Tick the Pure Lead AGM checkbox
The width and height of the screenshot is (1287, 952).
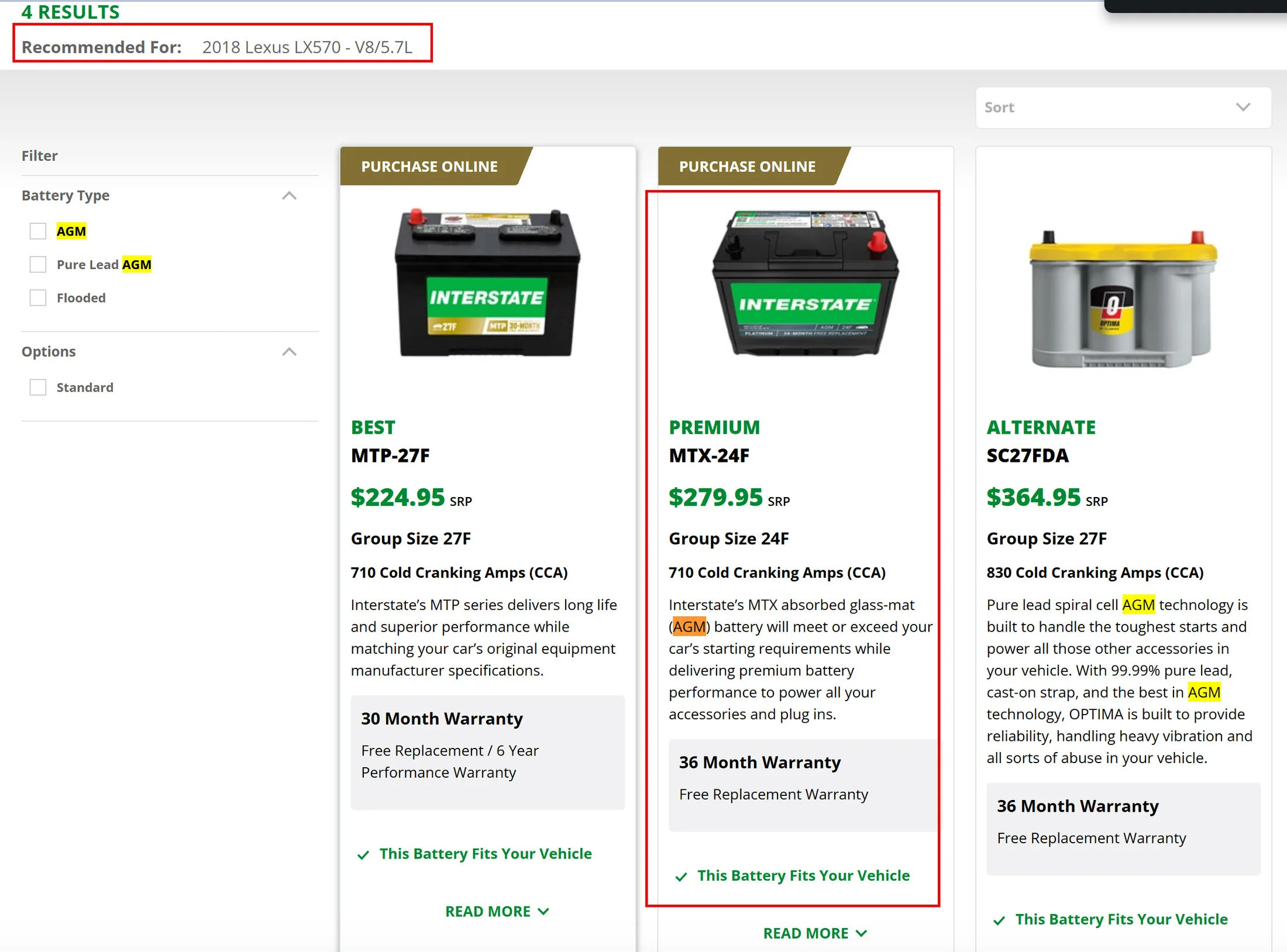point(38,264)
